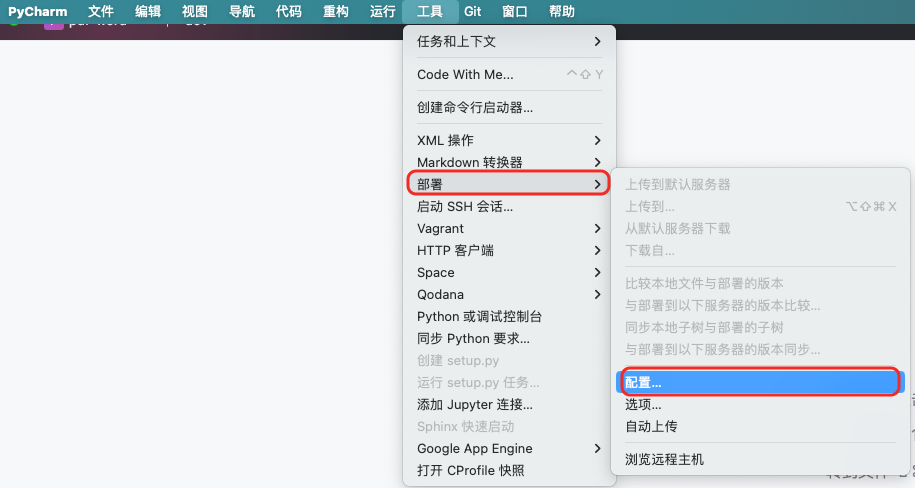The width and height of the screenshot is (915, 488).
Task: Expand HTTP 客户端 submenu
Action: coord(509,250)
